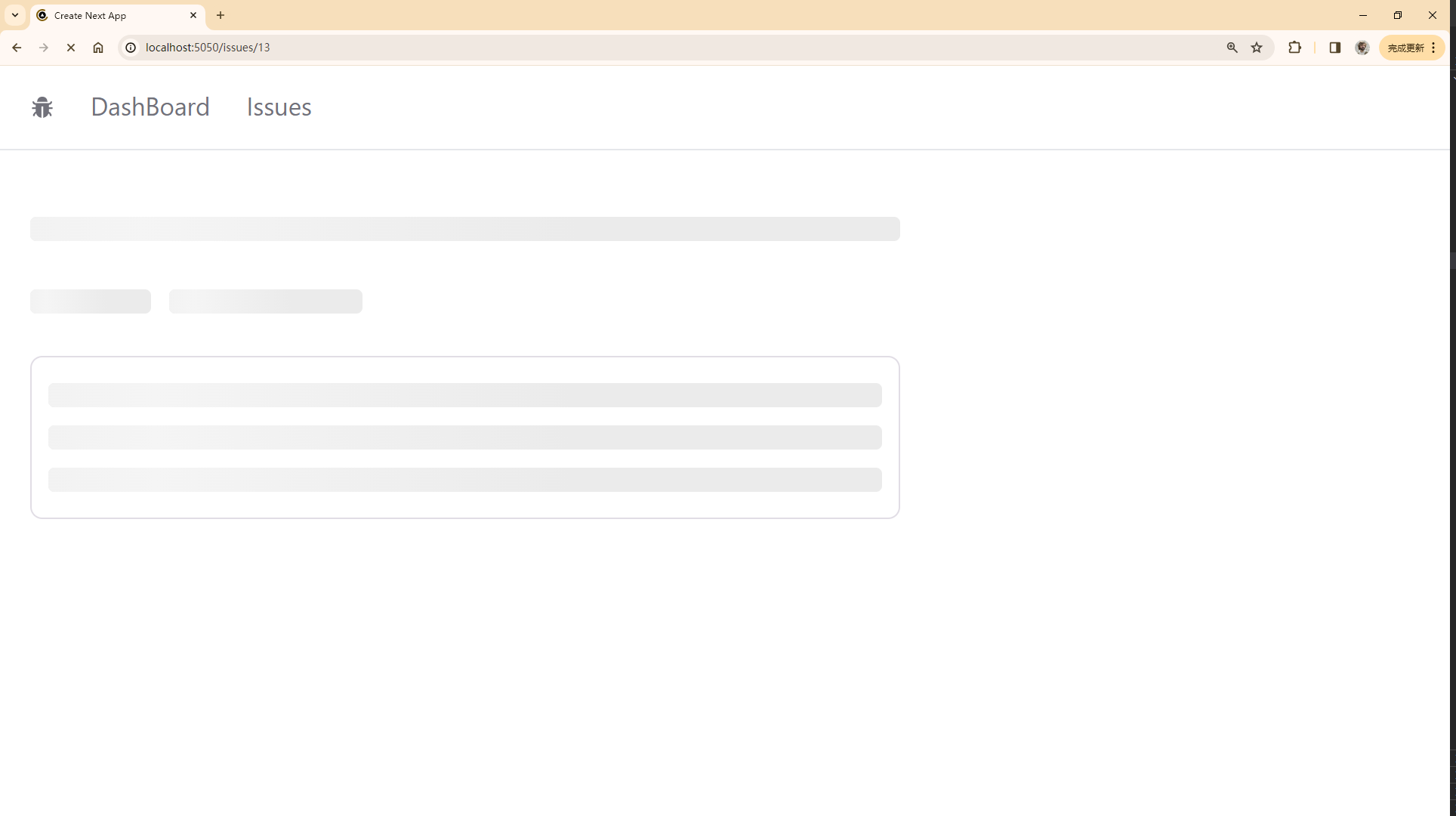This screenshot has width=1456, height=816.
Task: Click the bug/debug app icon
Action: click(x=42, y=107)
